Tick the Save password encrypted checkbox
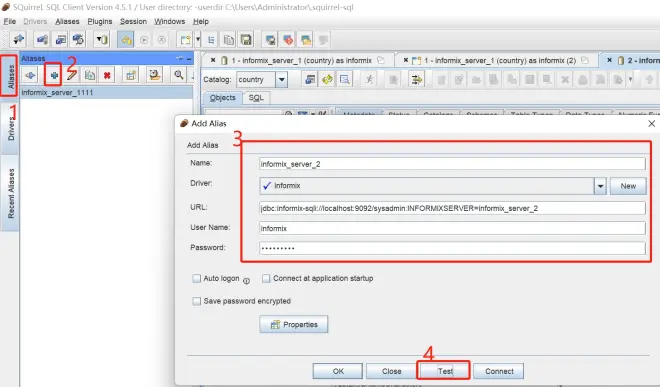This screenshot has width=660, height=387. pos(197,301)
